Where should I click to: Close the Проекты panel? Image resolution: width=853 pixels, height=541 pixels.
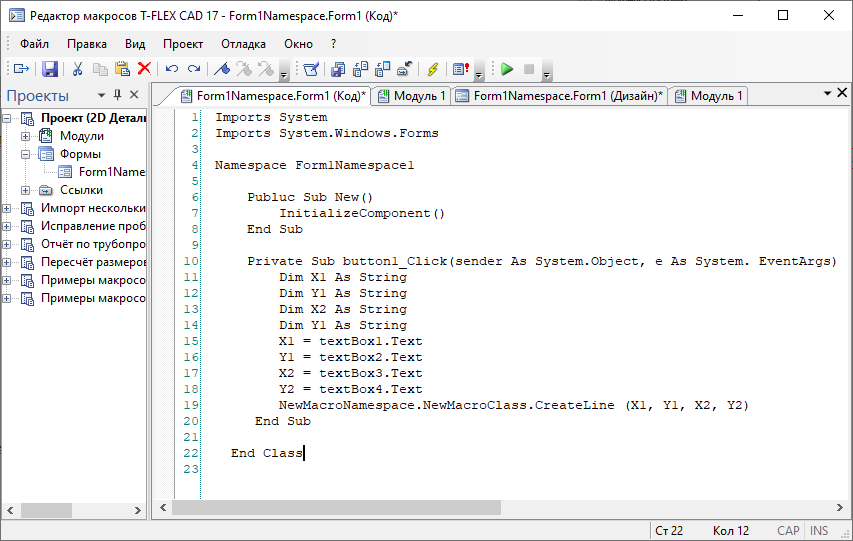[135, 95]
